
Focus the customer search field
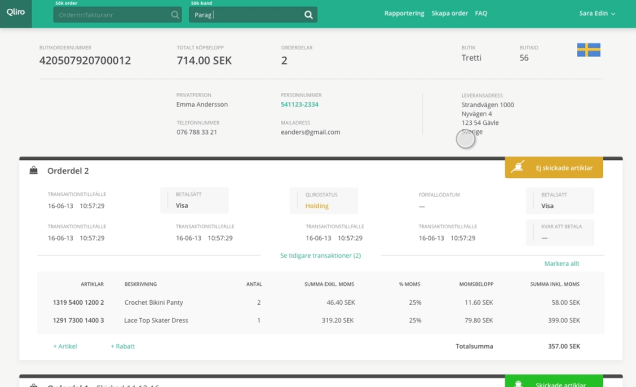253,15
